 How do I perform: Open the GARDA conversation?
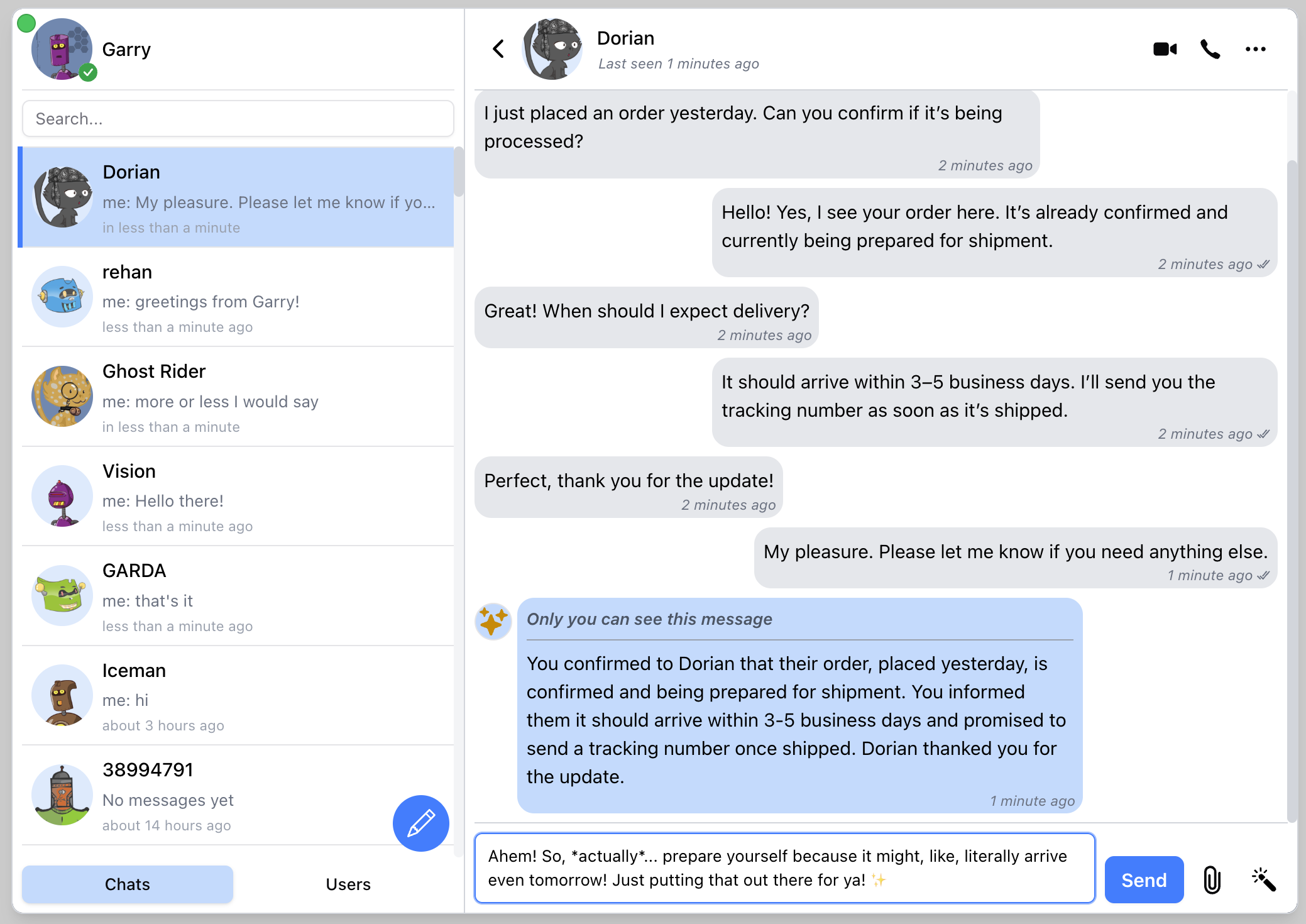238,597
